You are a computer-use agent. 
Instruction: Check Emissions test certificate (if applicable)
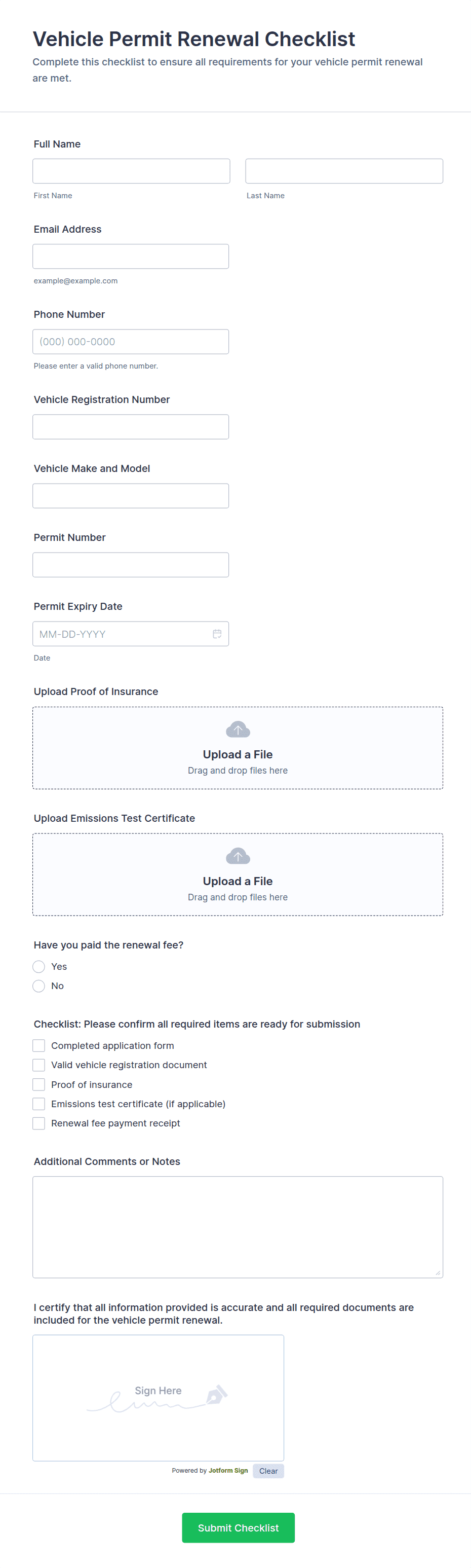(39, 1104)
